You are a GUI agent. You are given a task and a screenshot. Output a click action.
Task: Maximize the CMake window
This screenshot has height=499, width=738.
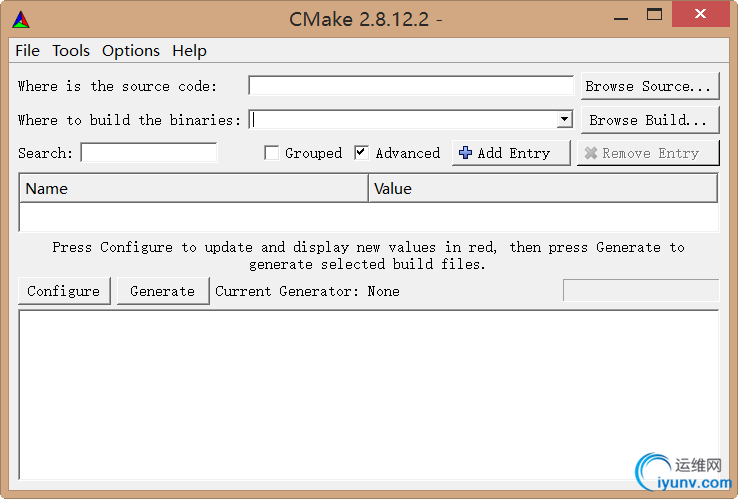654,15
